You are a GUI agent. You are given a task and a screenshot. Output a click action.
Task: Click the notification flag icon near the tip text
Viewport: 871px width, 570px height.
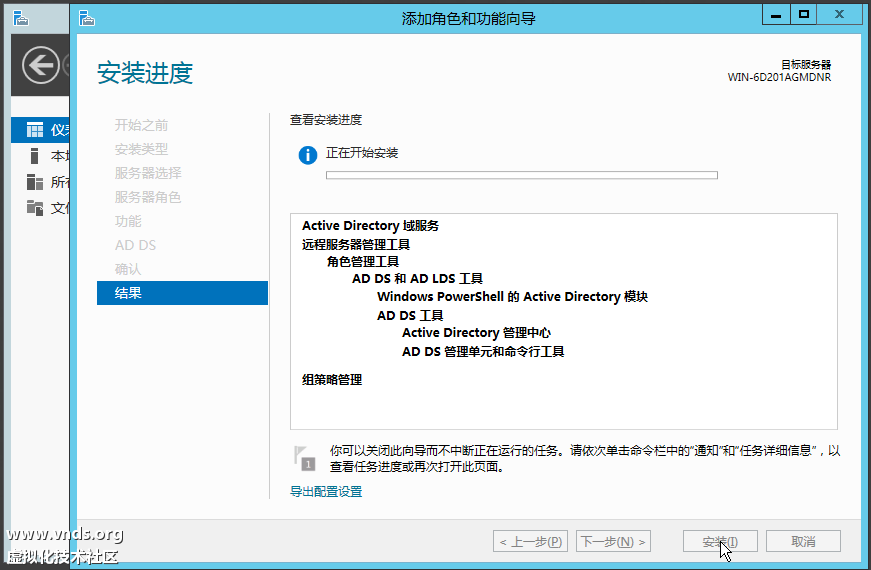click(x=304, y=458)
